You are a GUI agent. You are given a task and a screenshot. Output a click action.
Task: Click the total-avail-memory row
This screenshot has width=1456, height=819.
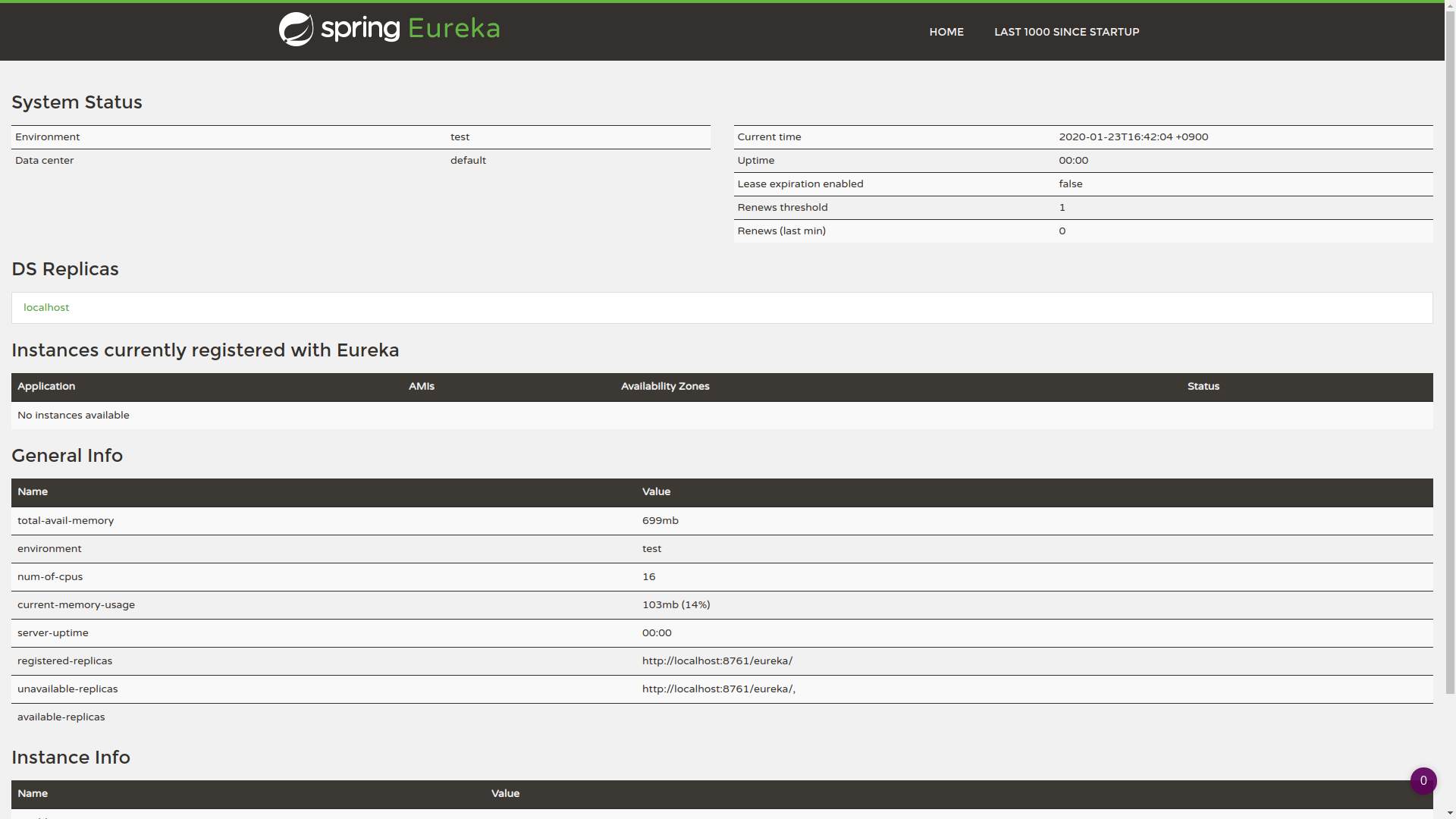coord(65,520)
